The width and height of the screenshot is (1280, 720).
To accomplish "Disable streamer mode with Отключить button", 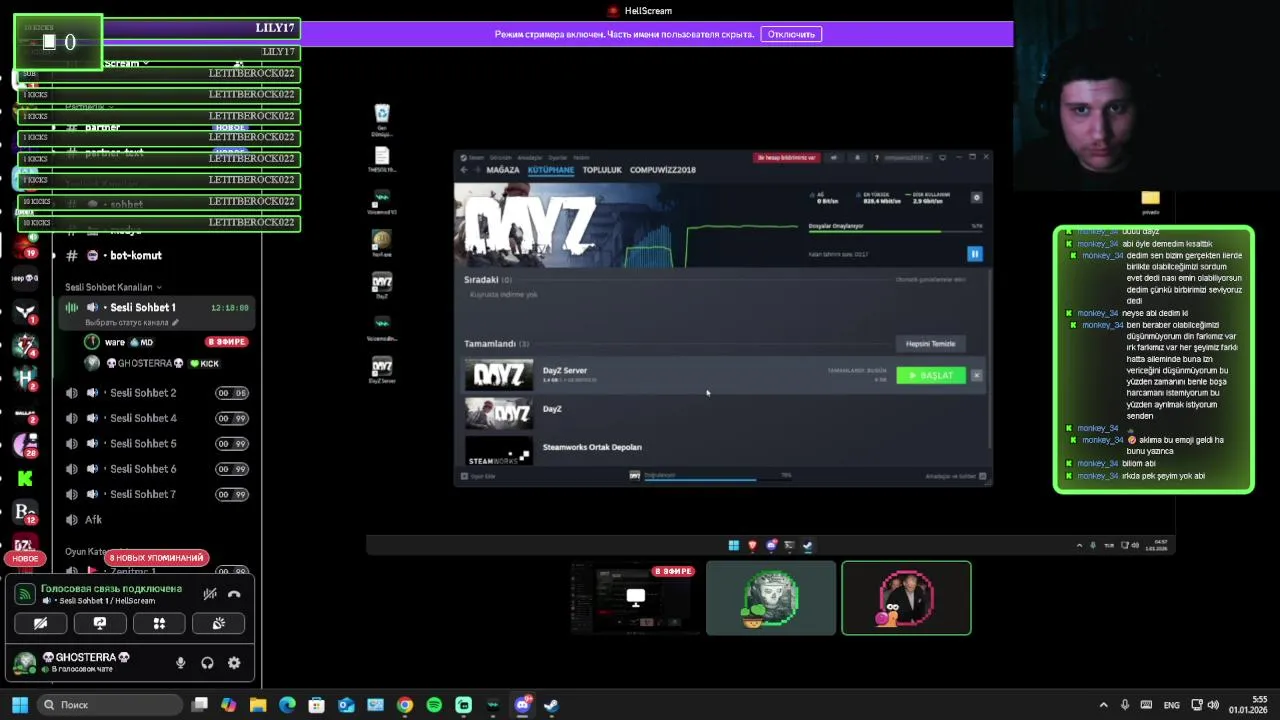I will pyautogui.click(x=791, y=34).
